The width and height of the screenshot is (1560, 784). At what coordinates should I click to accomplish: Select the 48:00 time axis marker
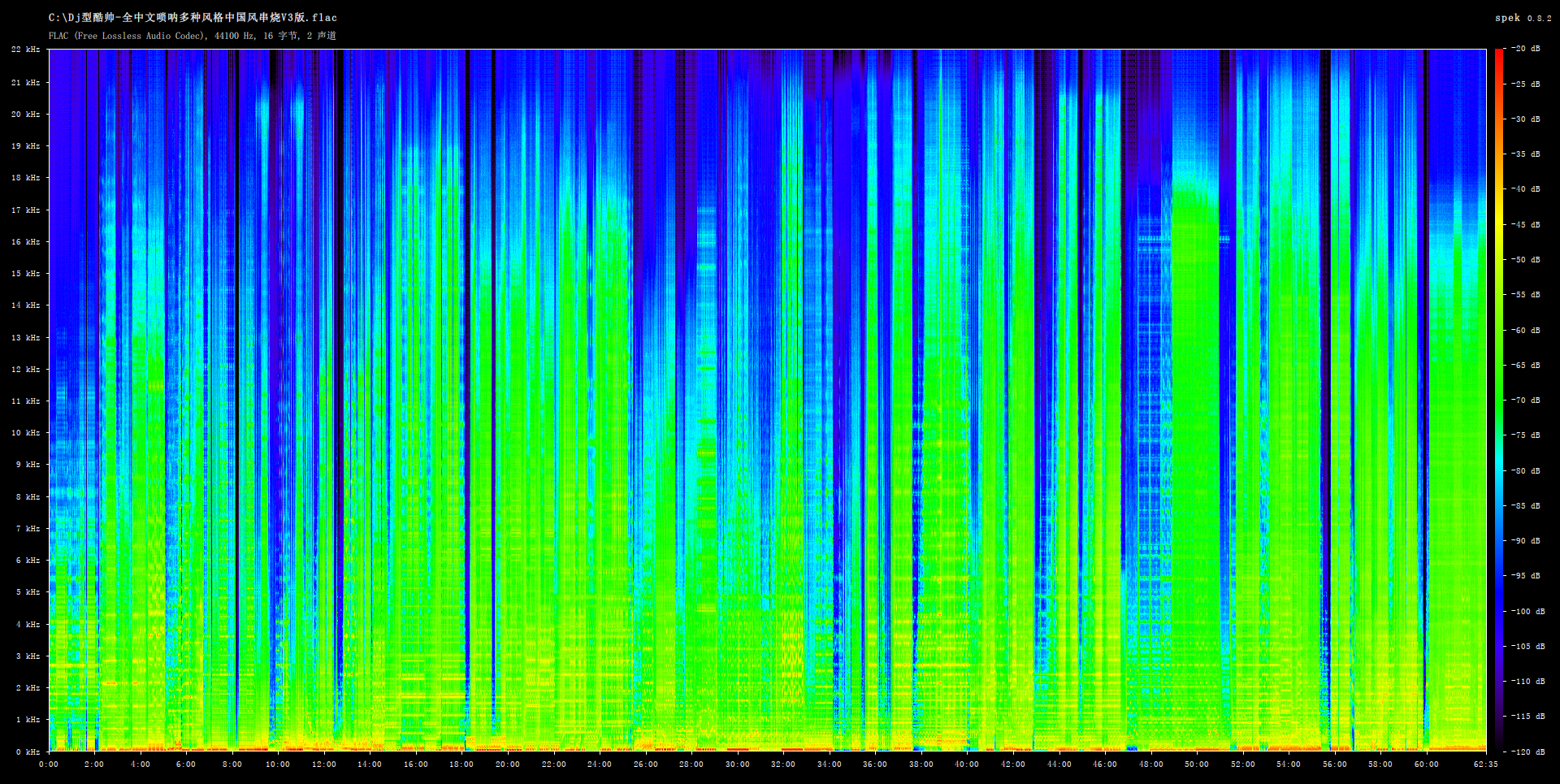pyautogui.click(x=1150, y=765)
